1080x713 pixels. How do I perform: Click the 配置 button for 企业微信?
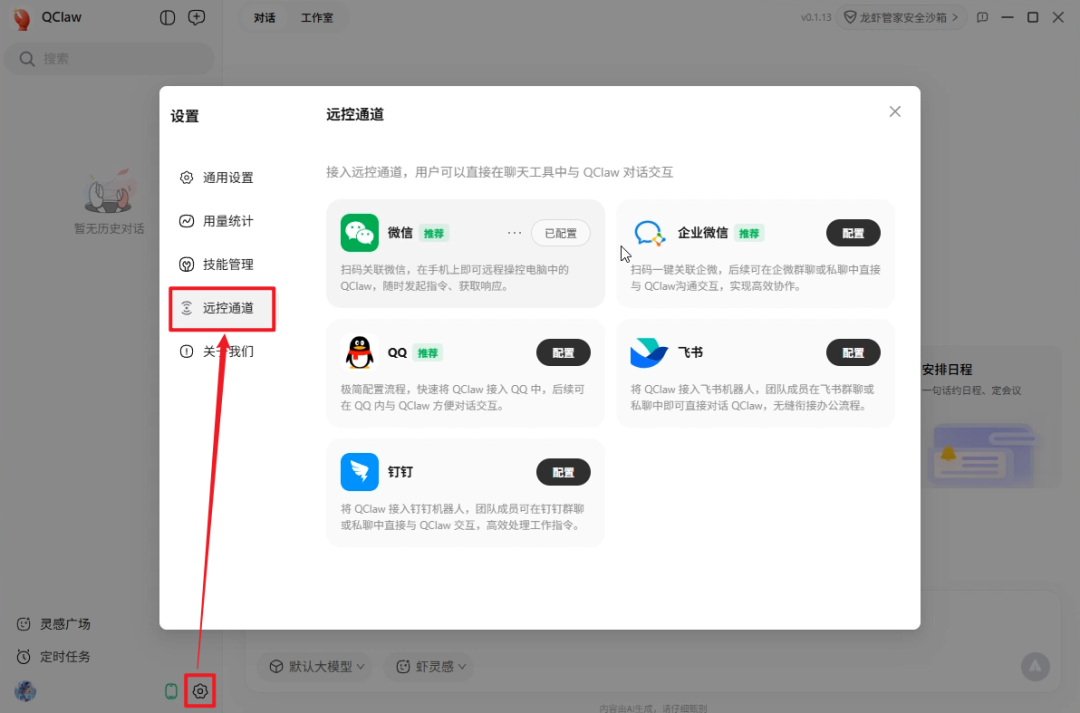pos(853,232)
